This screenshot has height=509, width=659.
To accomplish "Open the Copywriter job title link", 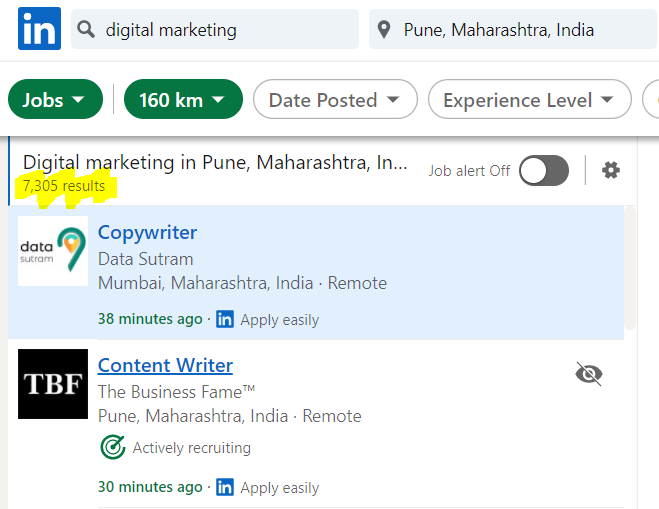I will point(148,232).
